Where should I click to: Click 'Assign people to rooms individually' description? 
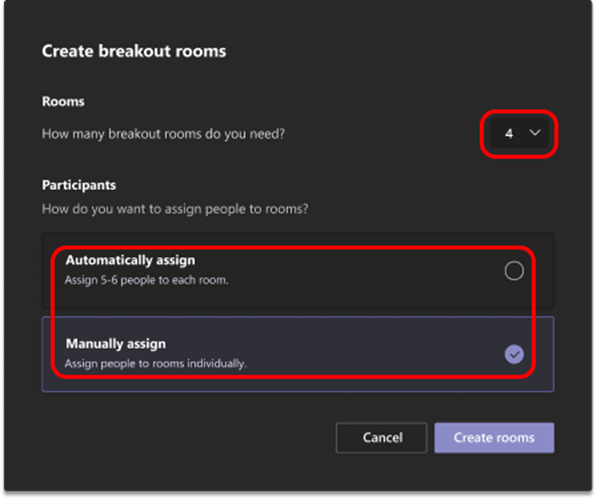pos(156,363)
